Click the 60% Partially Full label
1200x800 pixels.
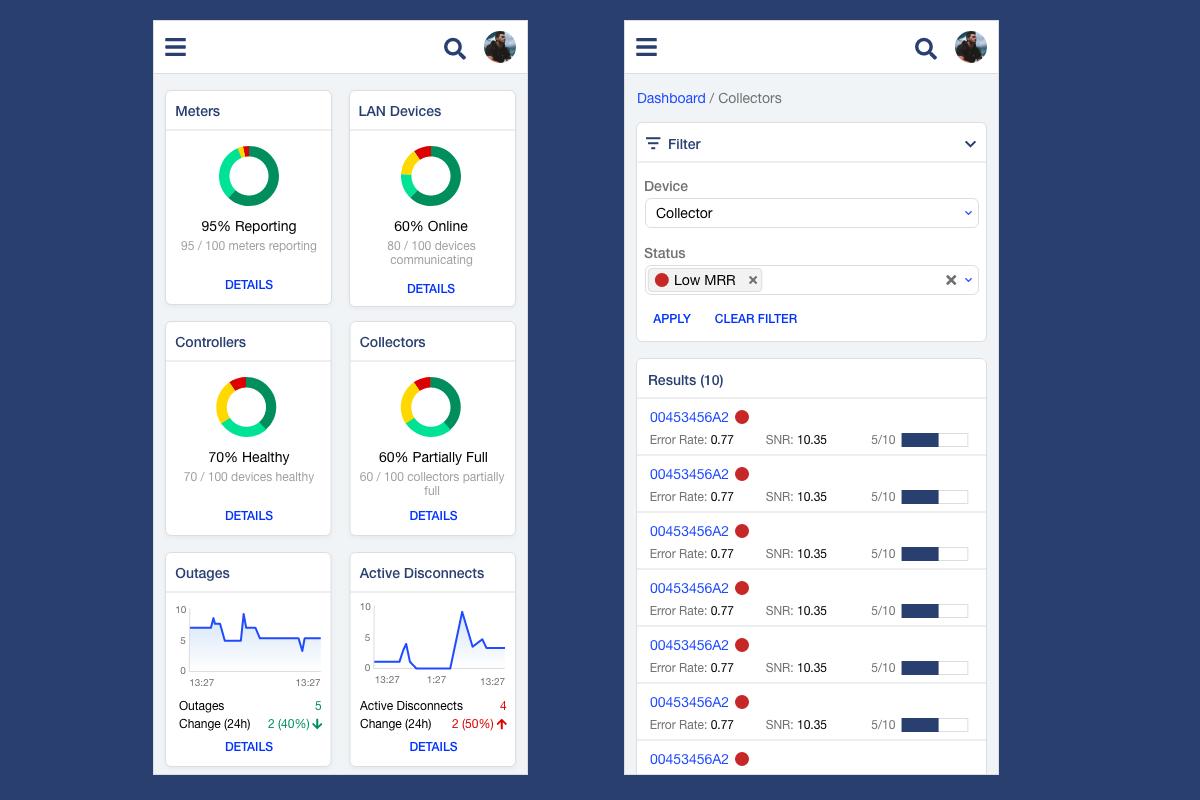click(x=433, y=457)
